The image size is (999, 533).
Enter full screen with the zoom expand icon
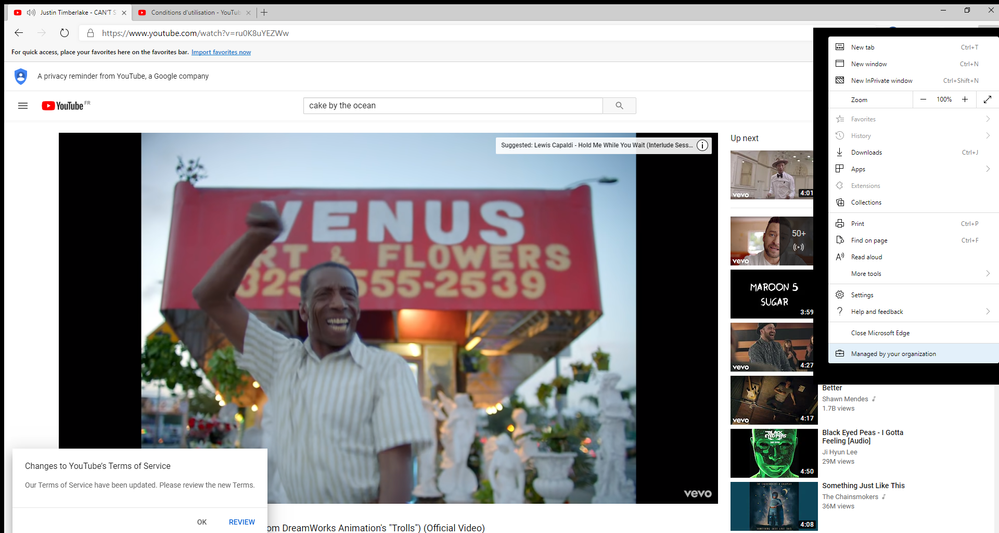click(988, 99)
